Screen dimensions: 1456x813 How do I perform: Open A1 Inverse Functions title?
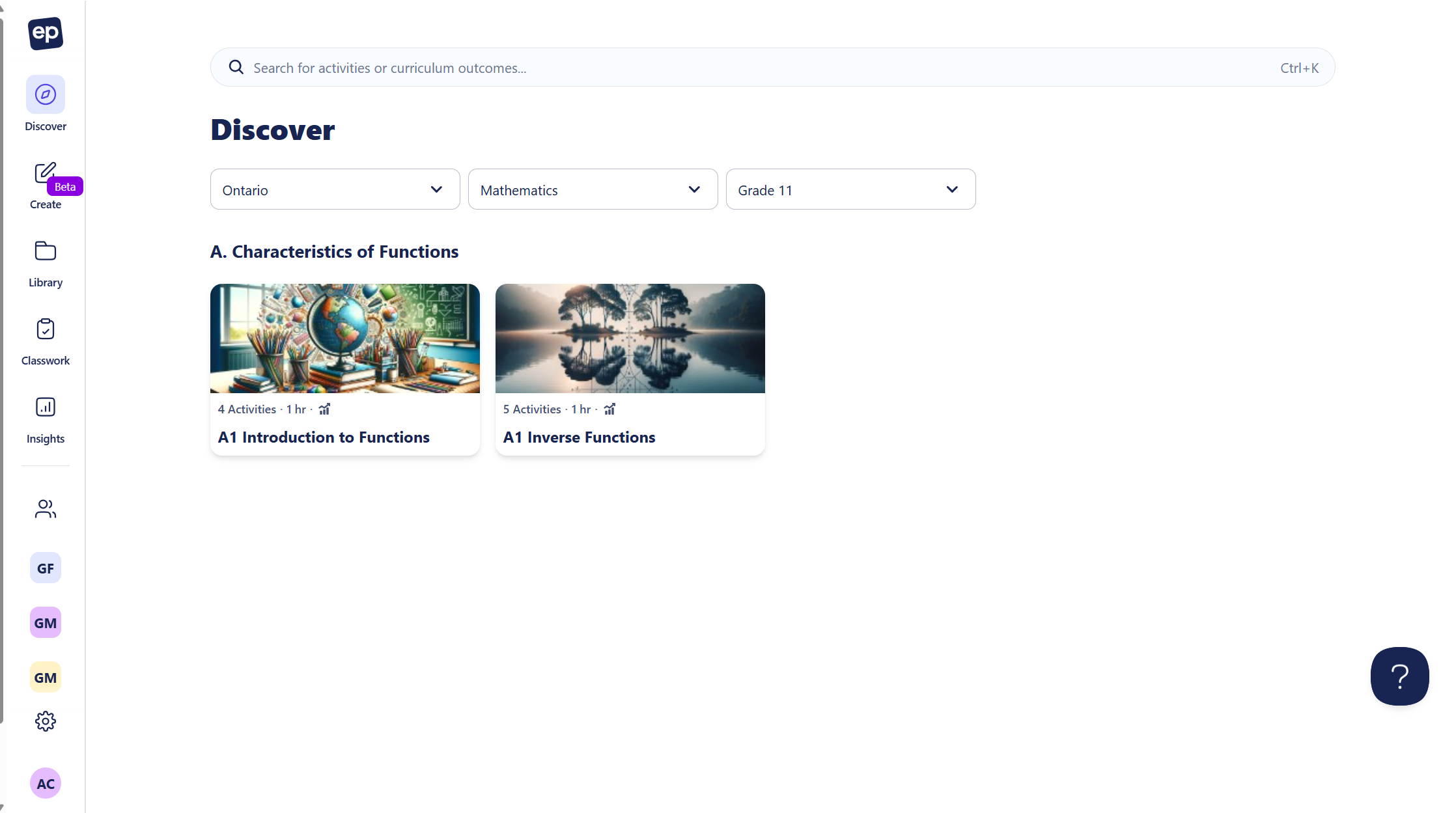point(579,437)
